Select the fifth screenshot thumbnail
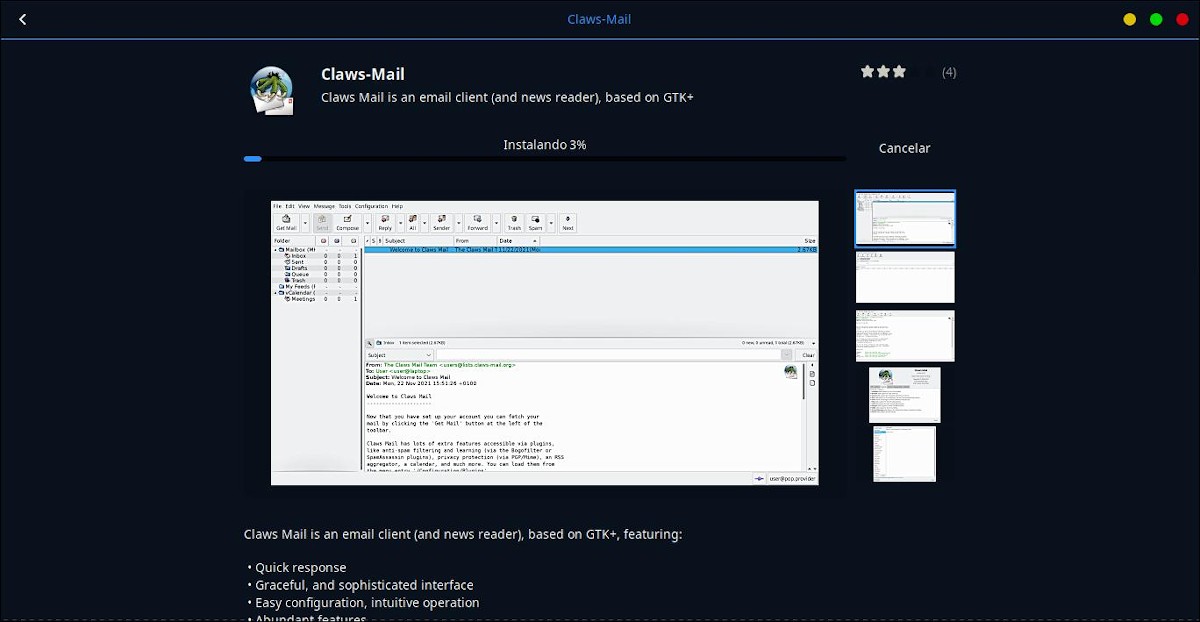Image resolution: width=1200 pixels, height=622 pixels. [x=905, y=454]
